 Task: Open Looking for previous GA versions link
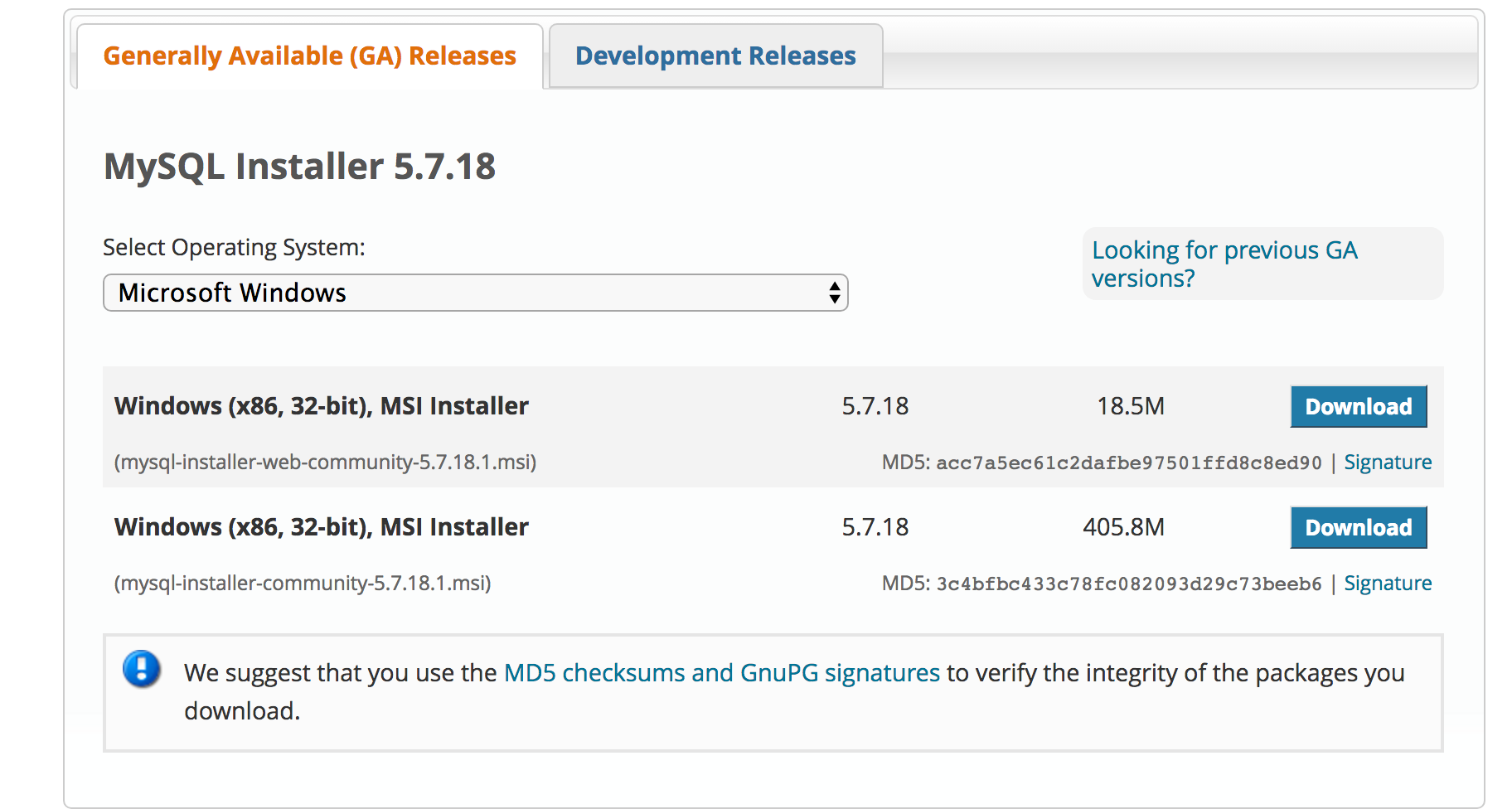(1224, 264)
